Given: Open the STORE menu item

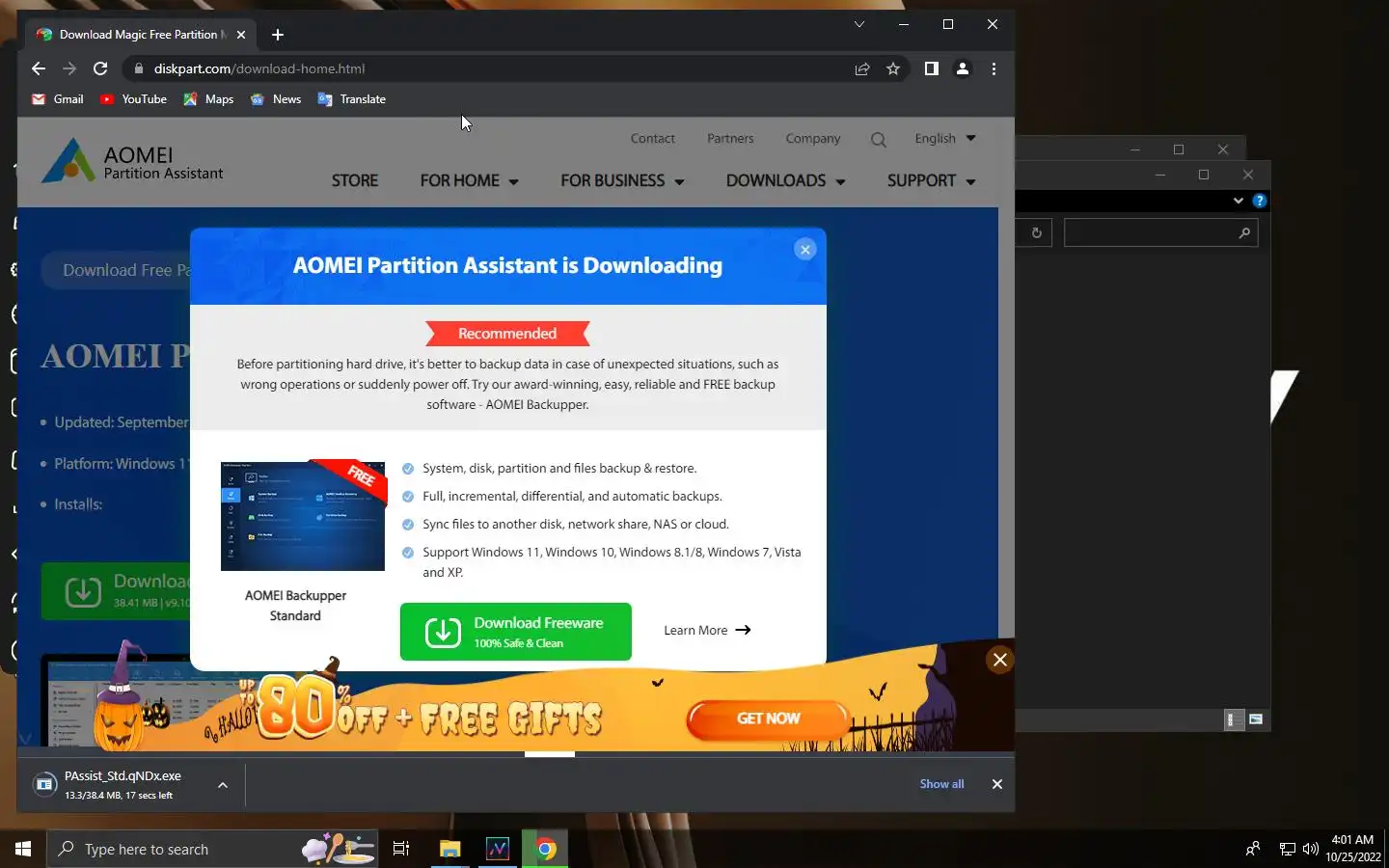Looking at the screenshot, I should pyautogui.click(x=355, y=181).
